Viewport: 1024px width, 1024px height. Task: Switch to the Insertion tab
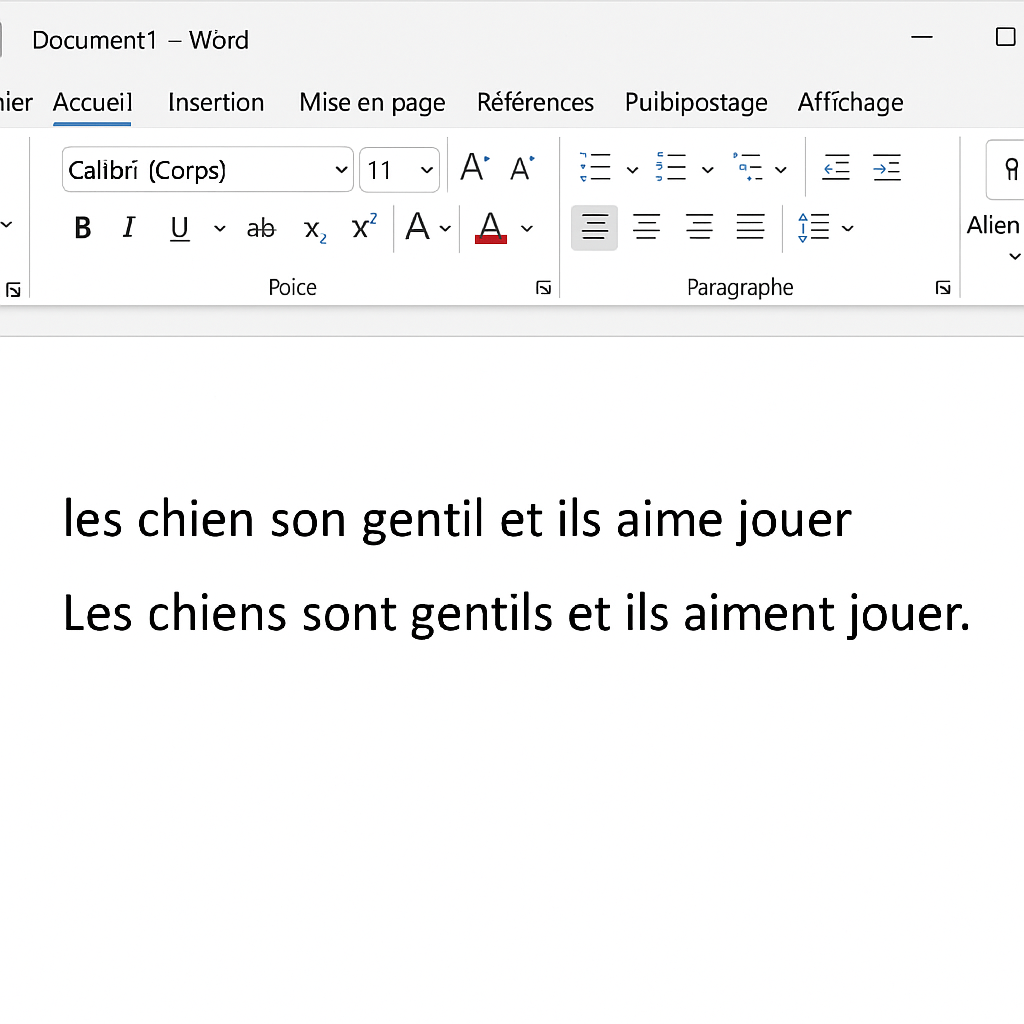coord(216,102)
